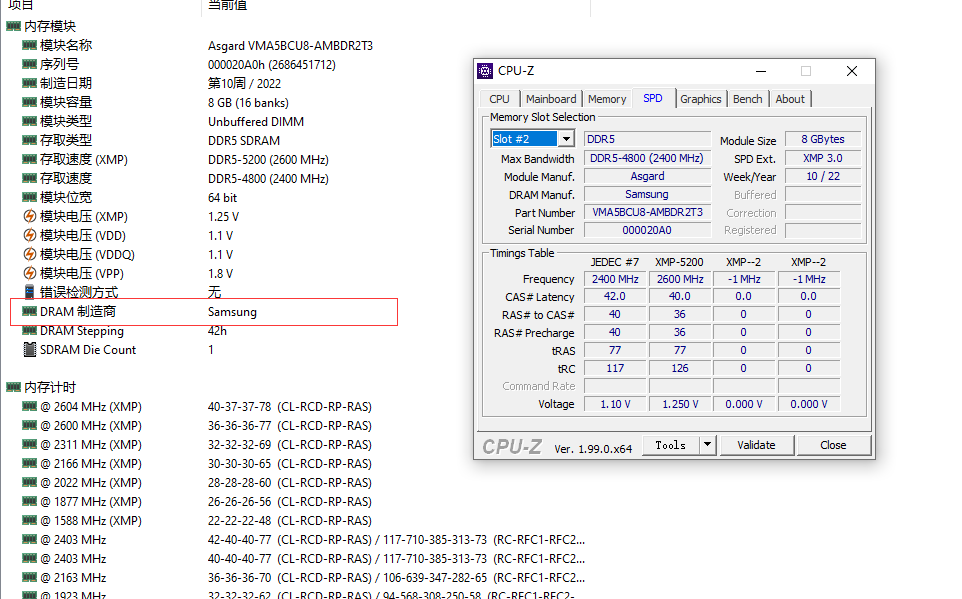Screen dimensions: 962x599
Task: Click the Module Manuf. field showing Asgard
Action: click(647, 177)
